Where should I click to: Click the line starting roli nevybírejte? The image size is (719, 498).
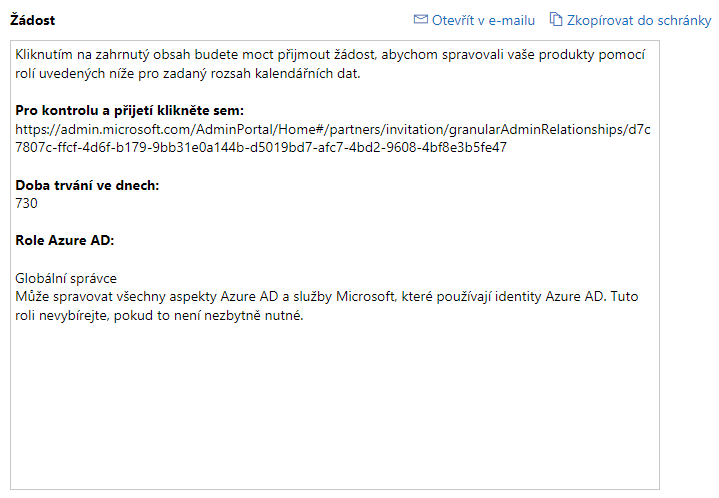[x=159, y=315]
